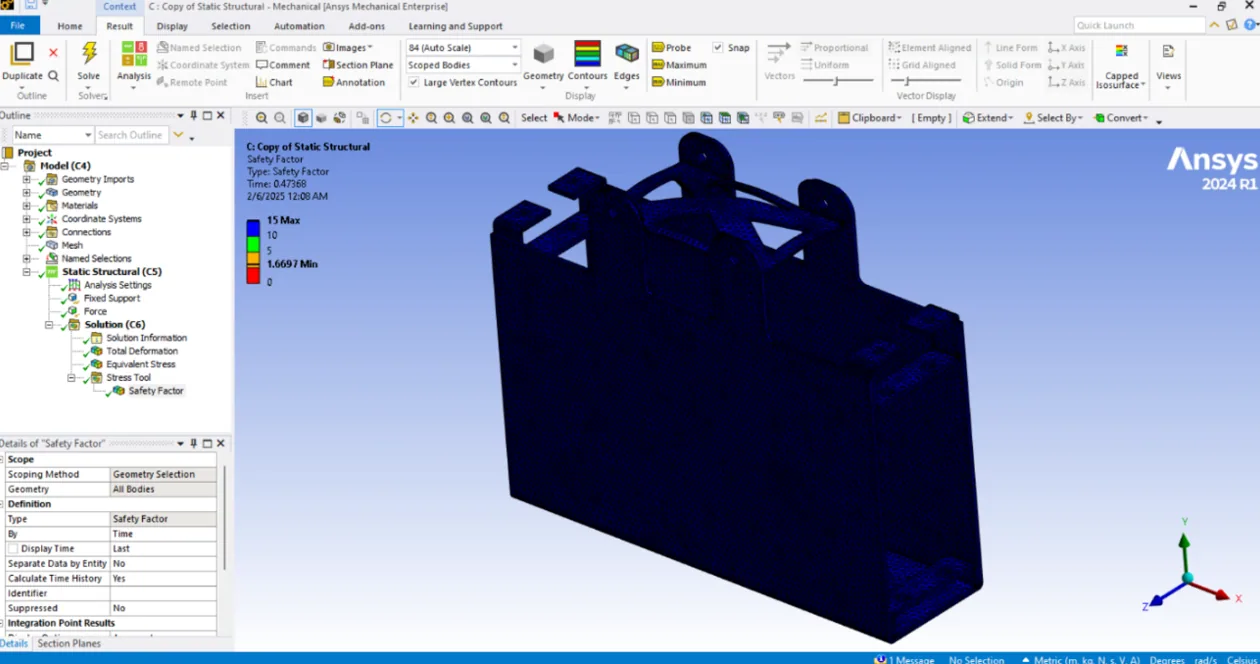Click the Capped Isosurface icon
Image resolution: width=1260 pixels, height=664 pixels.
[1121, 51]
